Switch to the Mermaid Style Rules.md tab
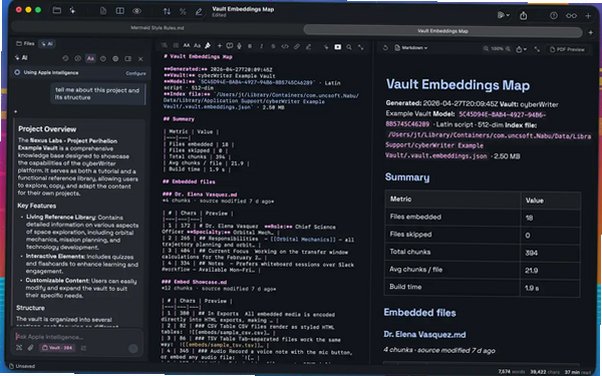This screenshot has height=376, width=602. 157,28
